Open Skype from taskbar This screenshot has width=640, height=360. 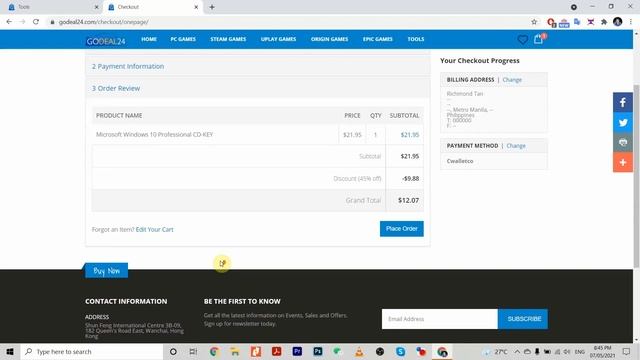tap(400, 351)
